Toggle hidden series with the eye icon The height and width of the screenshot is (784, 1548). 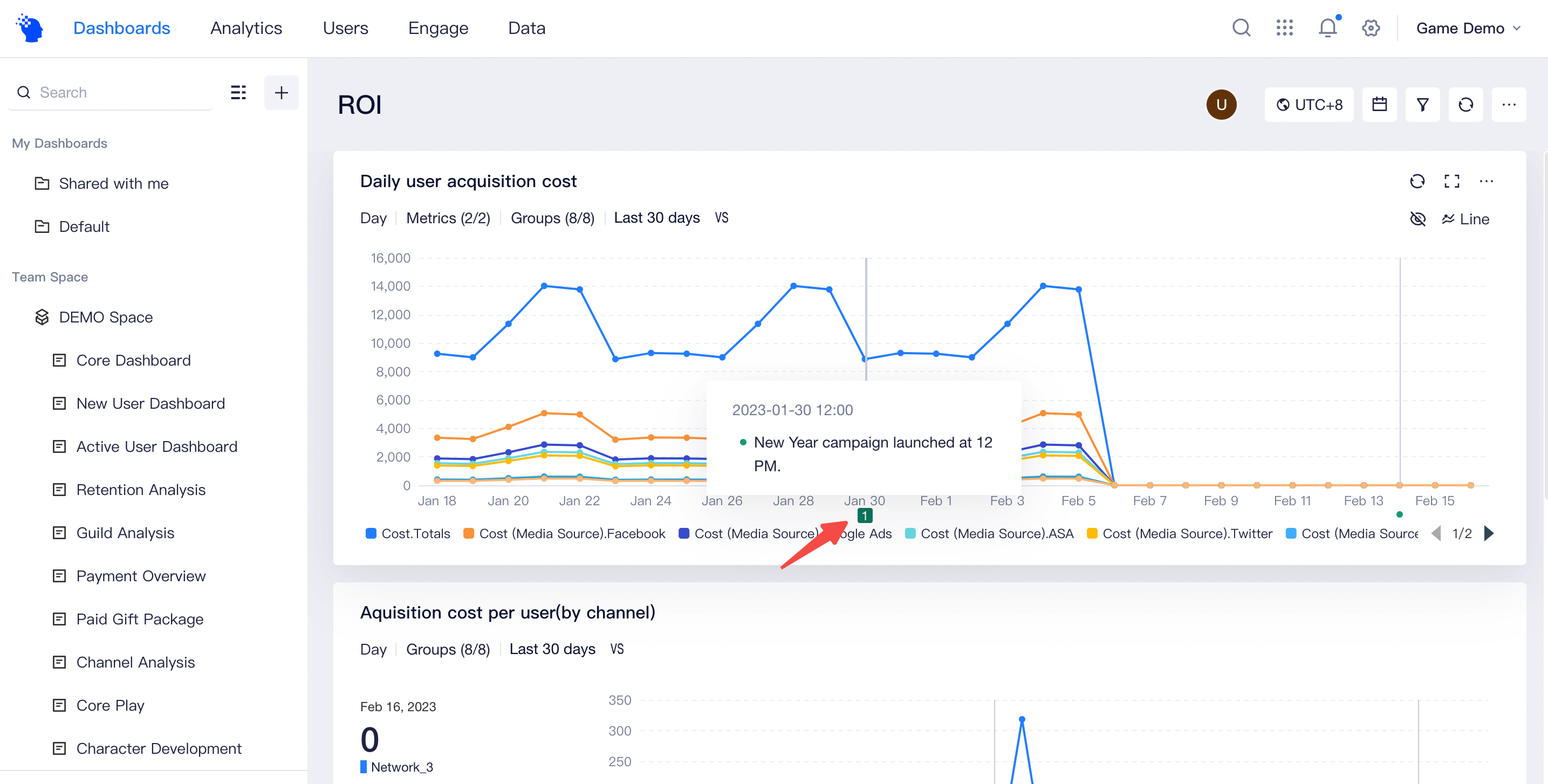click(x=1418, y=219)
